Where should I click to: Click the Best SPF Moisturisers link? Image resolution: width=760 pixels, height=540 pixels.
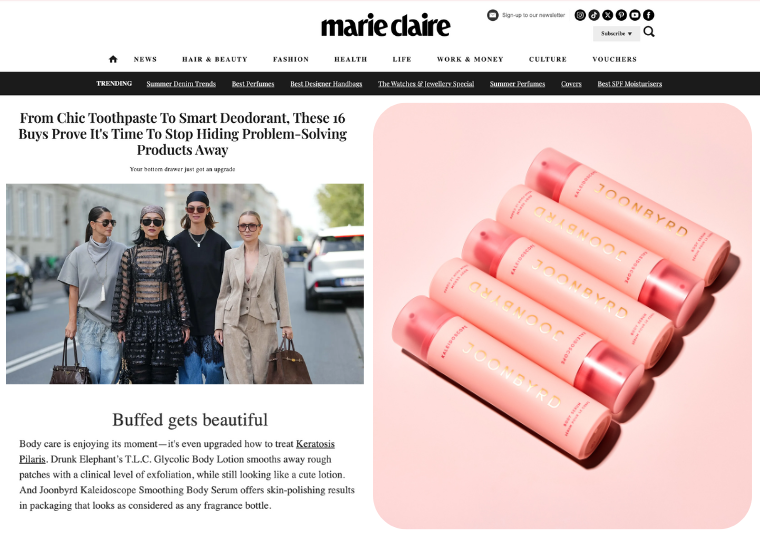(x=630, y=84)
